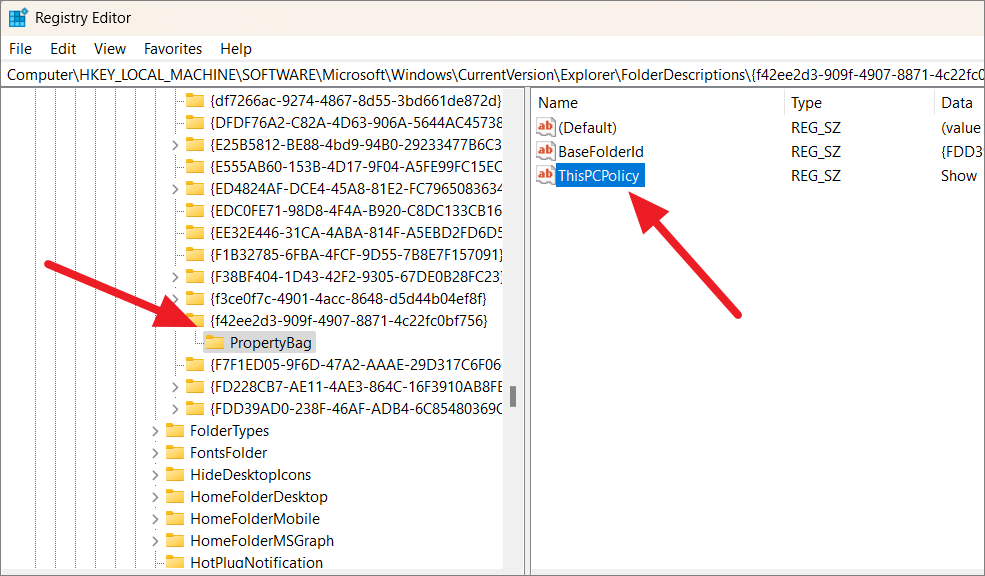Expand the FolderTypes key

pos(155,431)
